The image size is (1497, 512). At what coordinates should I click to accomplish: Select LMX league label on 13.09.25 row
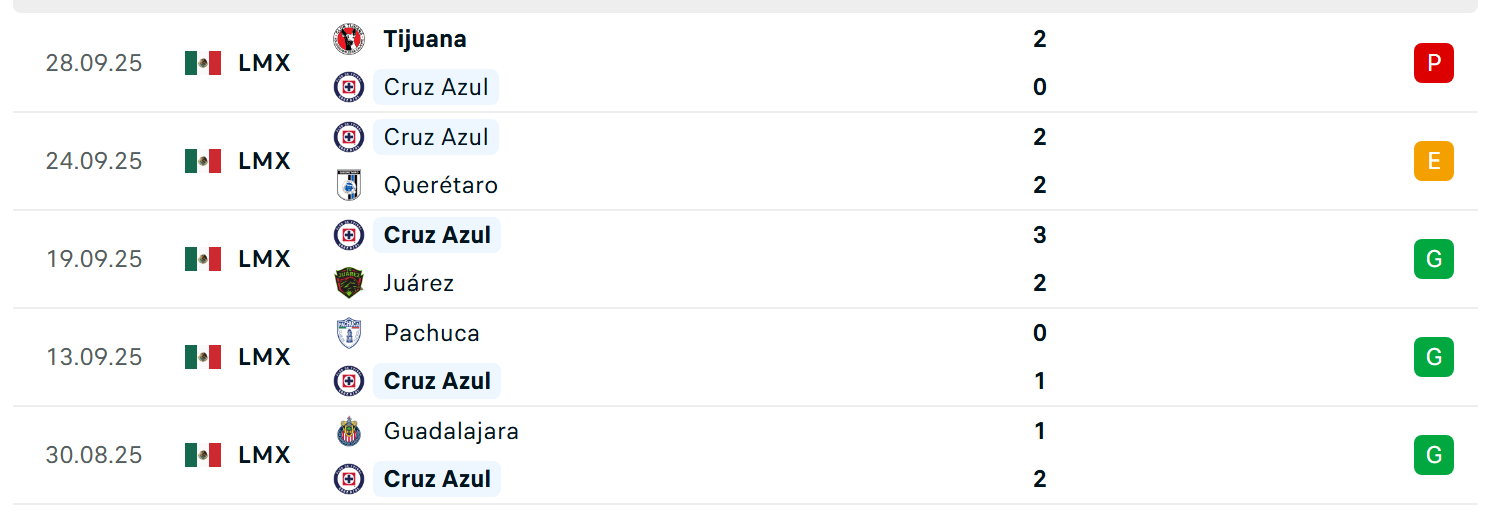(x=264, y=357)
